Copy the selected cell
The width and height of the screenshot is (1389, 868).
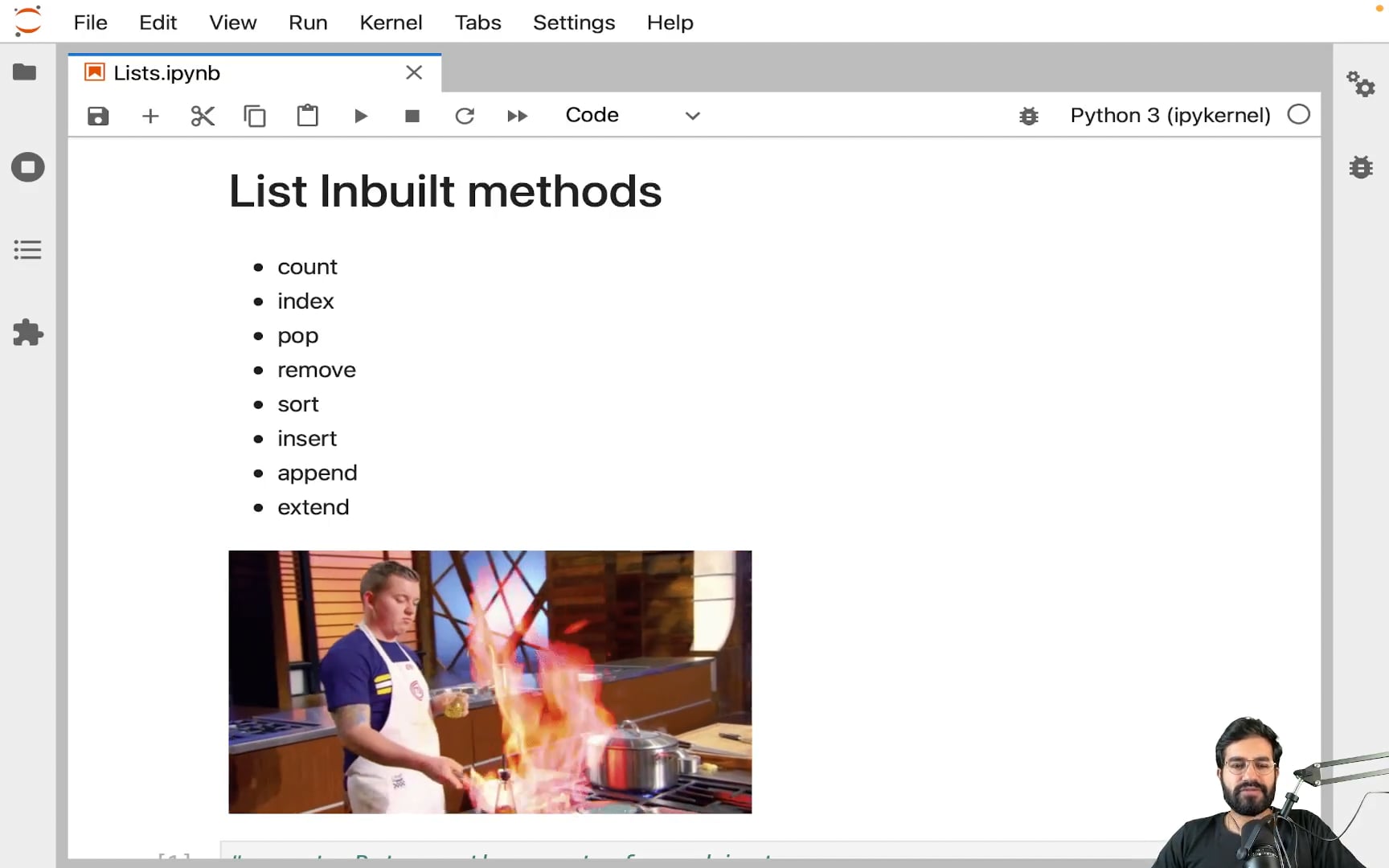click(255, 116)
